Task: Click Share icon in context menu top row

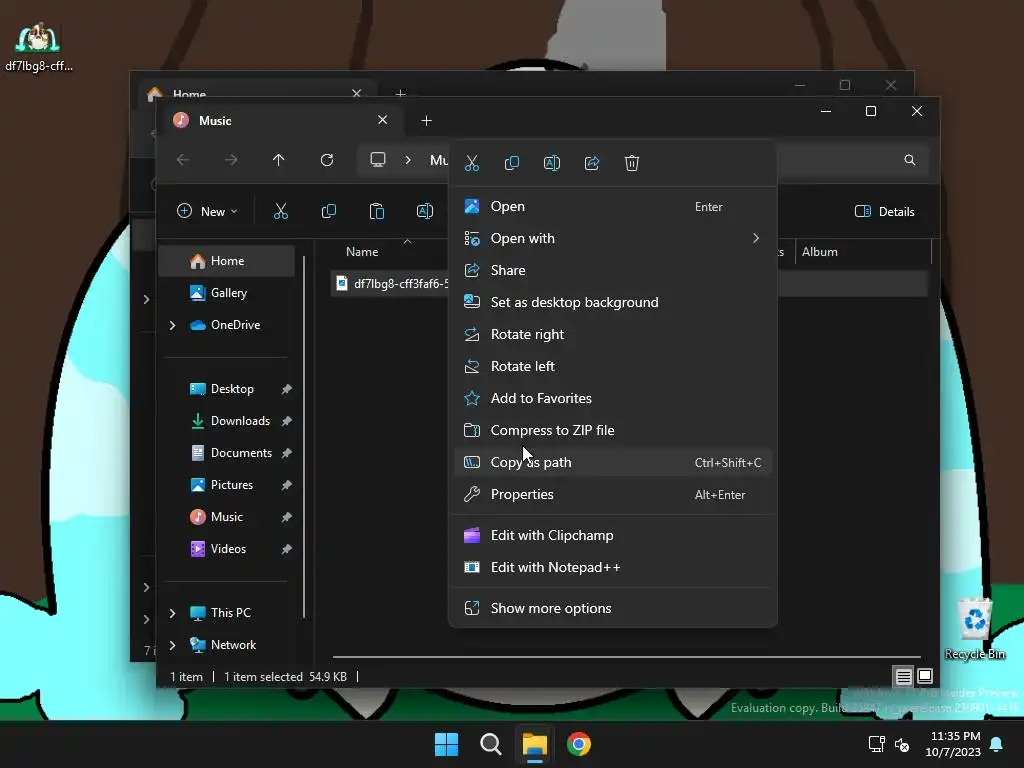Action: coord(592,163)
